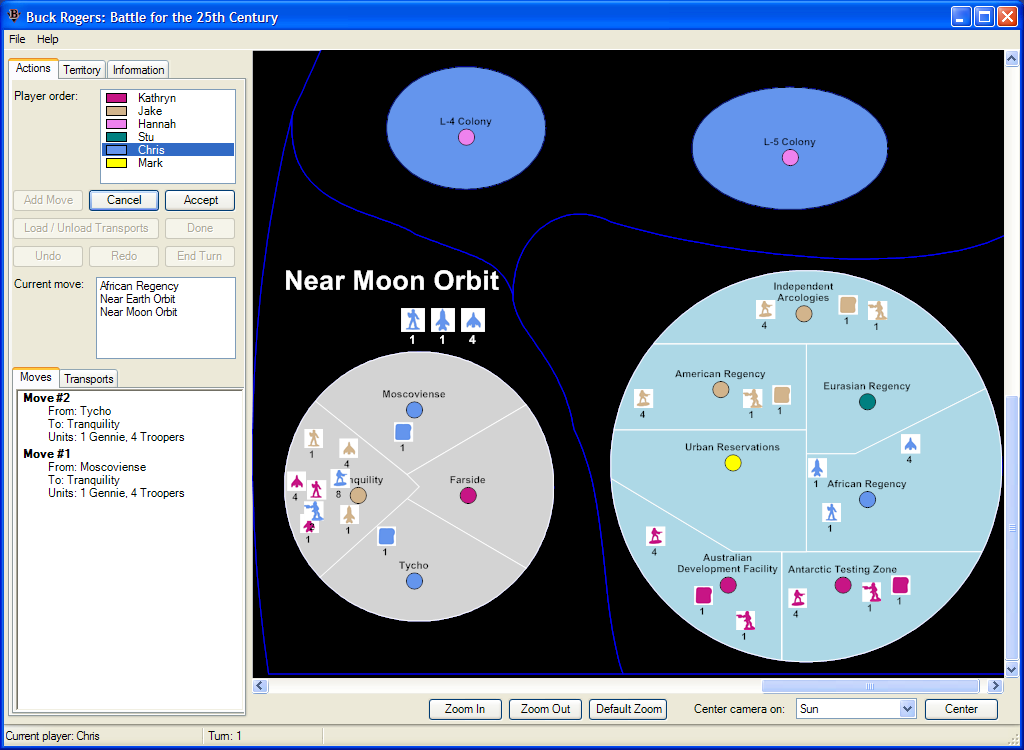Screen dimensions: 1024x750
Task: Select Mark in player order list
Action: (x=168, y=163)
